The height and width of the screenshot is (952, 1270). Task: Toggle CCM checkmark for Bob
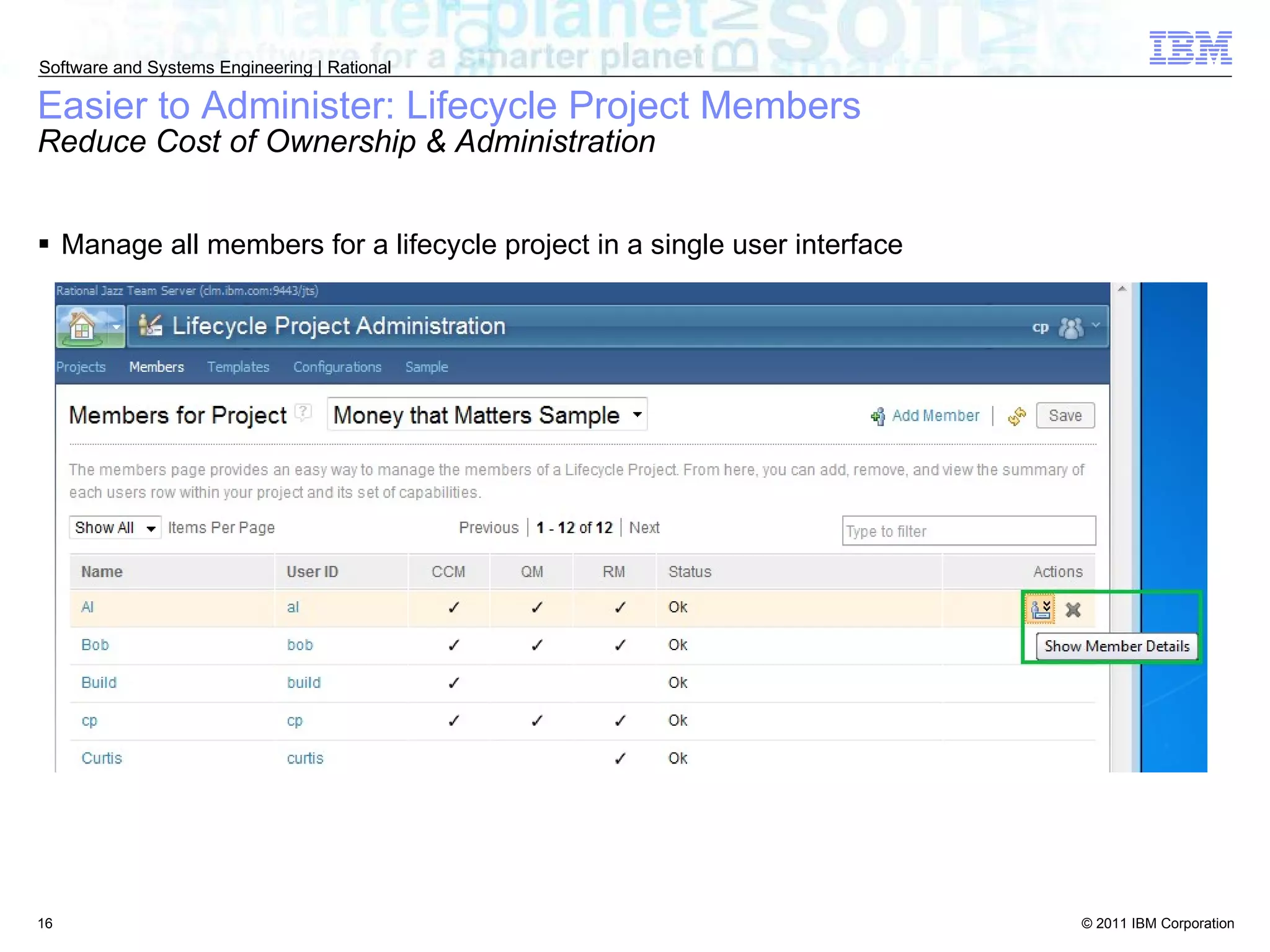coord(453,645)
